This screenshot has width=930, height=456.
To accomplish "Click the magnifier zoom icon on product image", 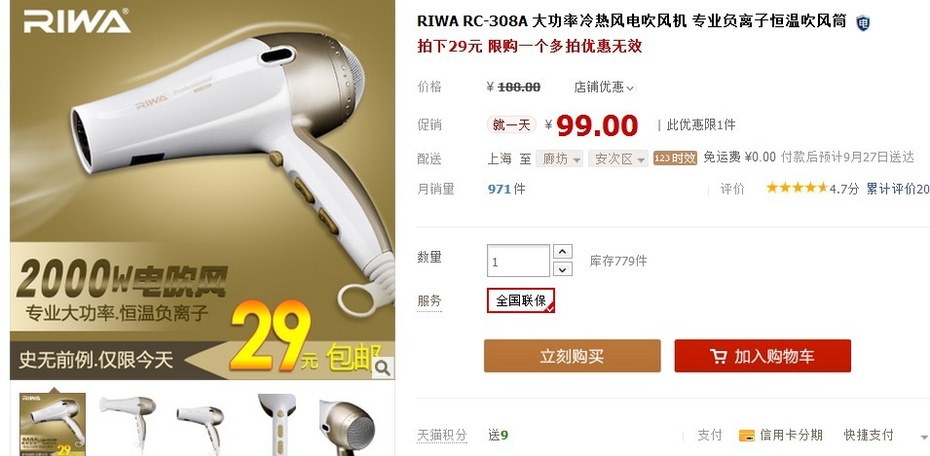I will pos(383,368).
